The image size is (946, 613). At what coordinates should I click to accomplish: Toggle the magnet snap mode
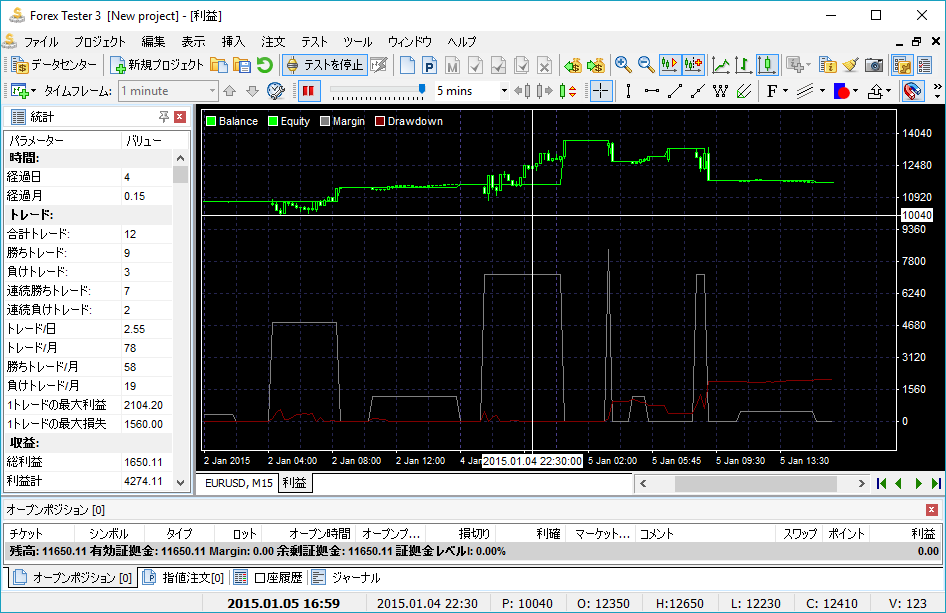pos(912,91)
